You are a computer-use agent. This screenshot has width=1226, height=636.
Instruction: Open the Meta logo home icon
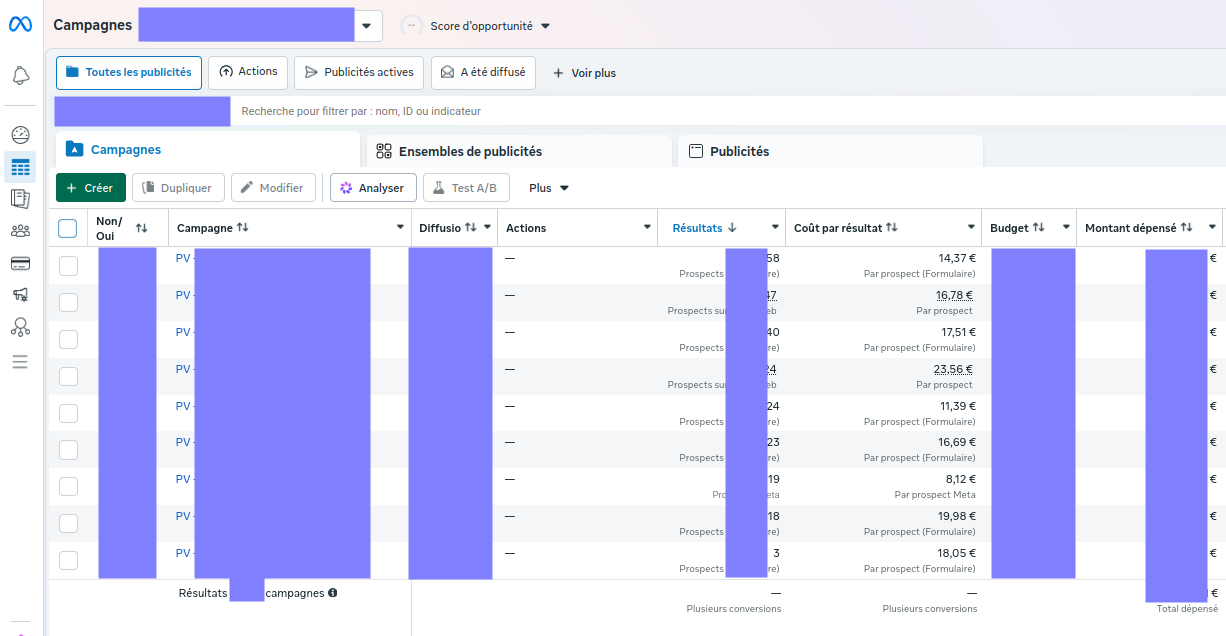pyautogui.click(x=20, y=24)
